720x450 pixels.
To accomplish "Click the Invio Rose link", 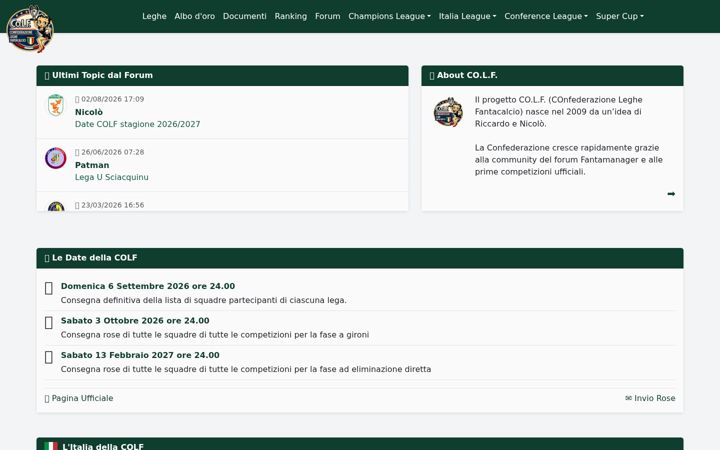I will coord(650,398).
